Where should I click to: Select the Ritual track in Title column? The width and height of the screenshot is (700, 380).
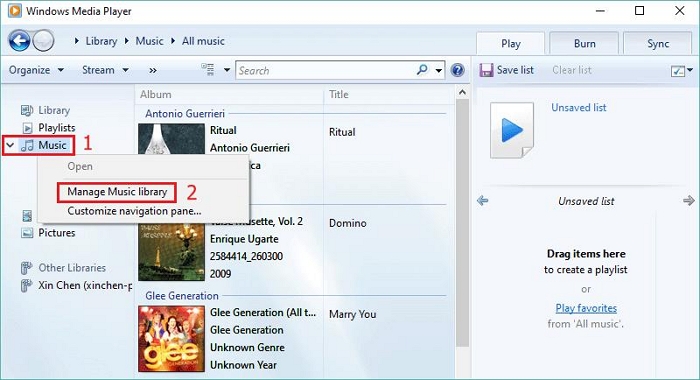click(342, 132)
